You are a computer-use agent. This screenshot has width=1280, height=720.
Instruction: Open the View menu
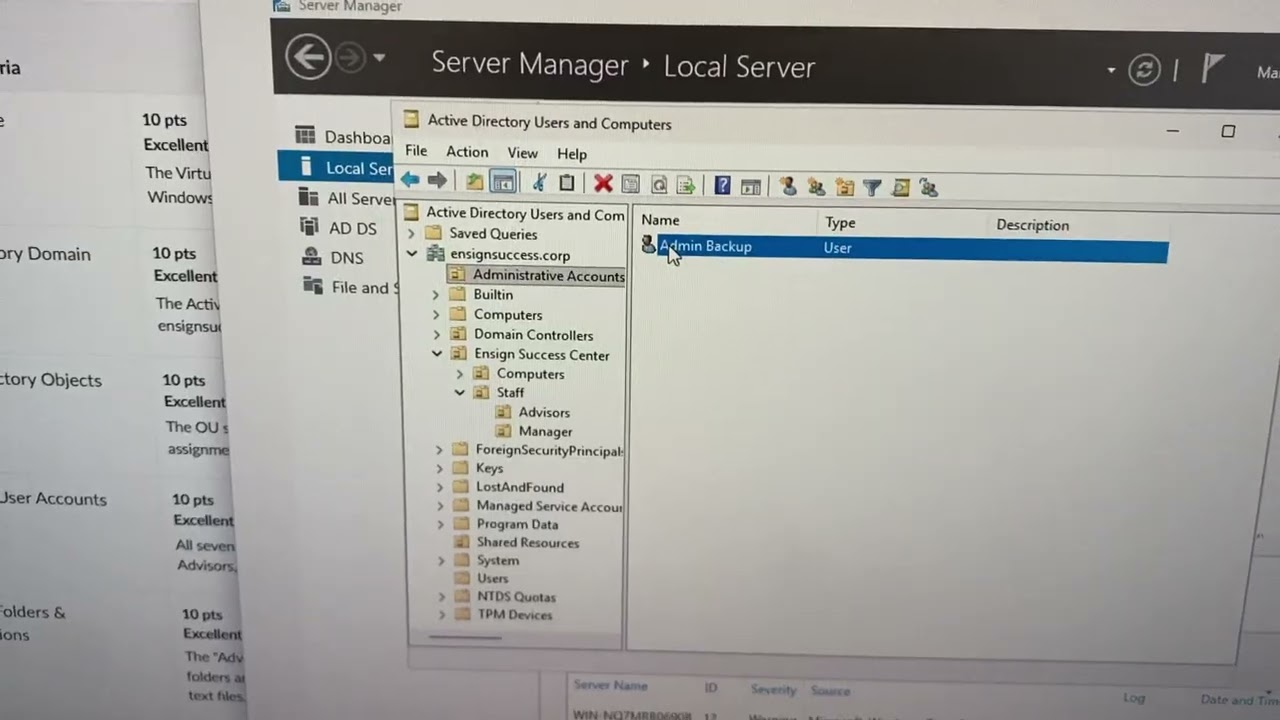click(522, 153)
